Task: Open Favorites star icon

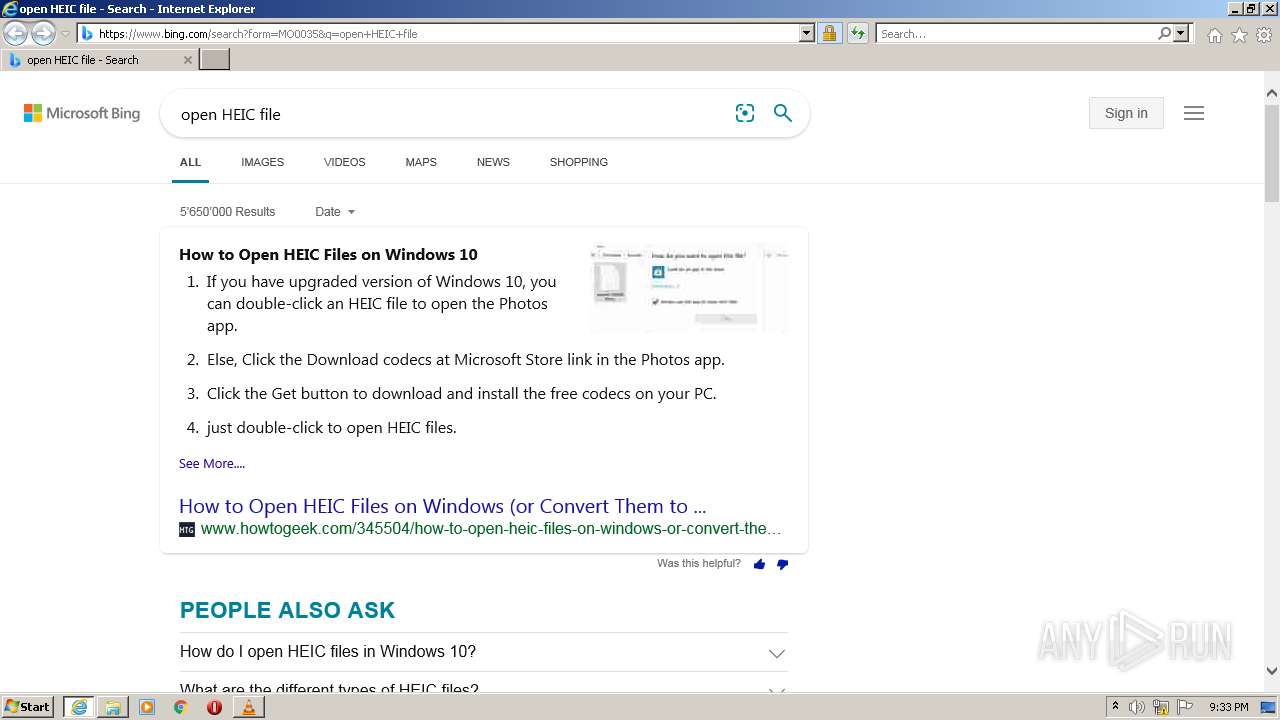Action: coord(1239,35)
